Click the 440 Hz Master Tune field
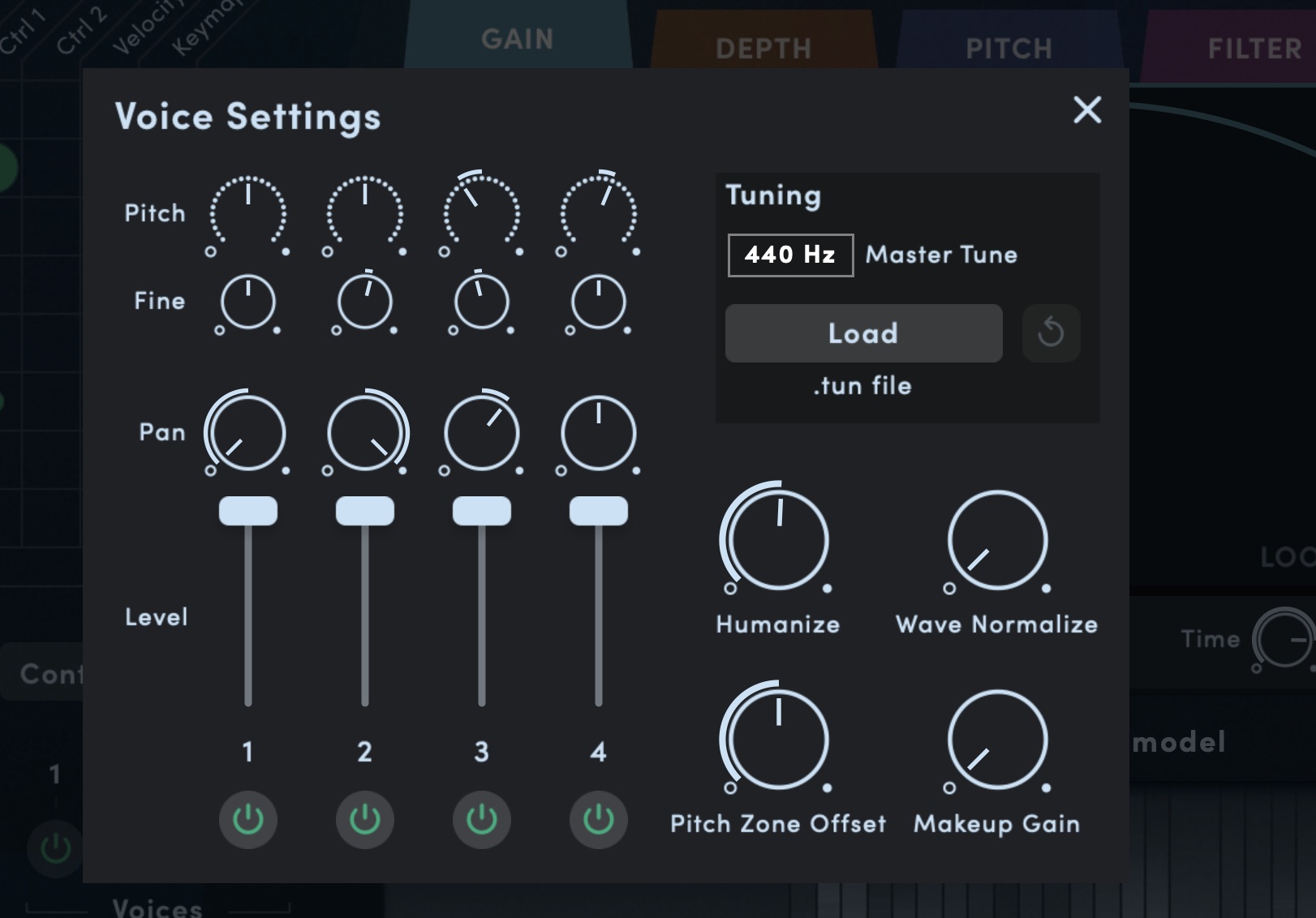Screen dimensions: 1316x918 (x=790, y=255)
